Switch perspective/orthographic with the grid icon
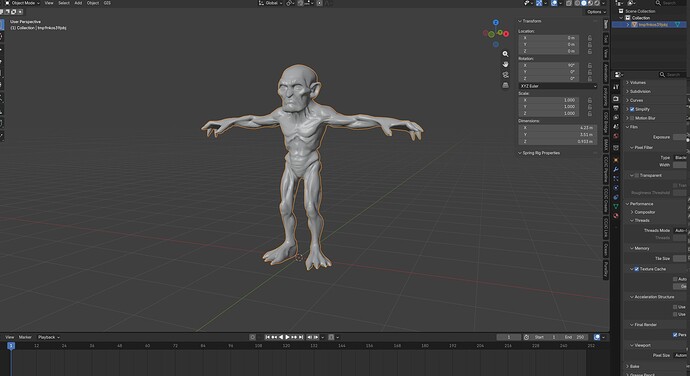690x376 pixels. pyautogui.click(x=505, y=85)
